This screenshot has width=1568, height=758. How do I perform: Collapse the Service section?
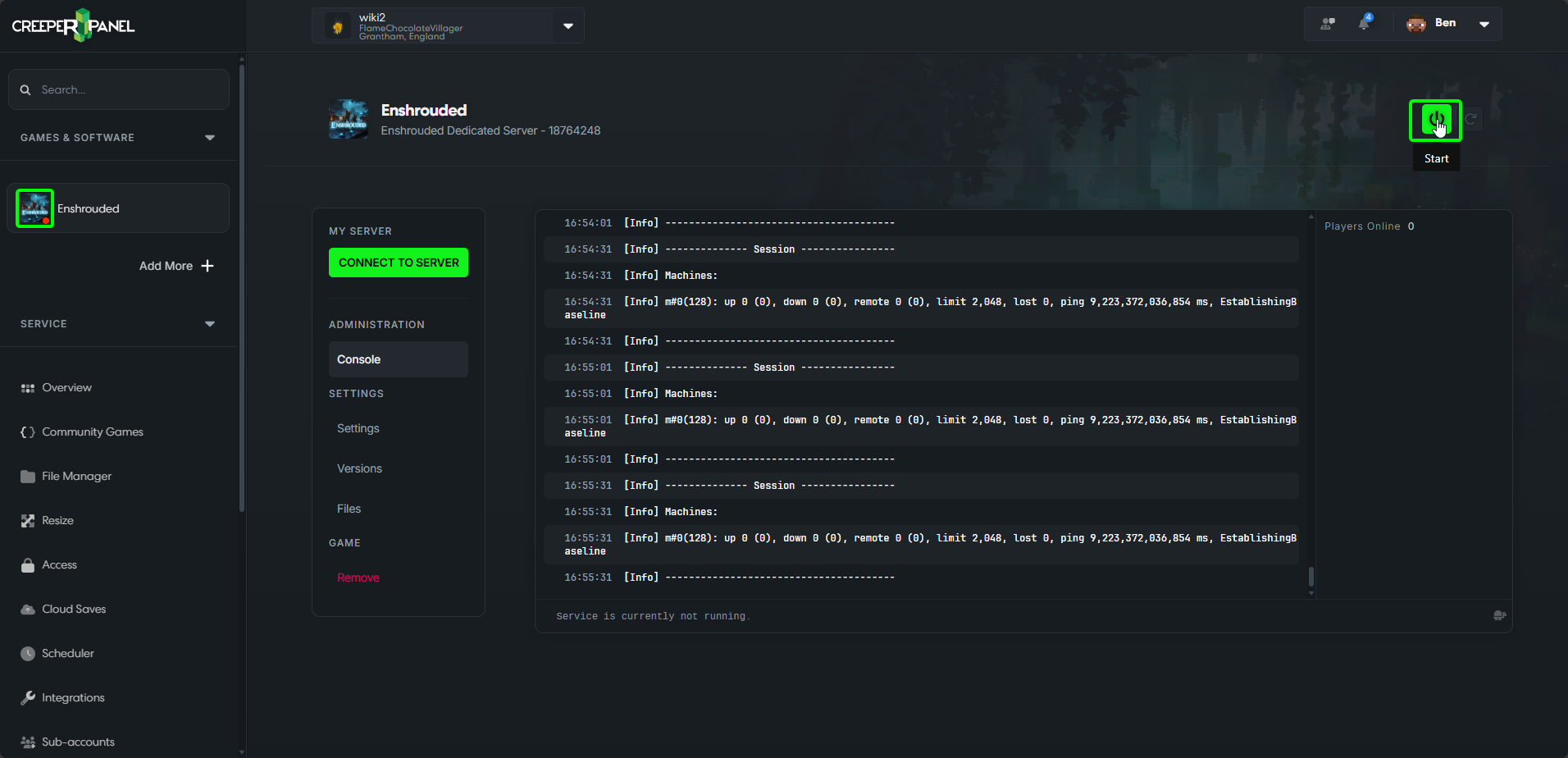click(210, 324)
